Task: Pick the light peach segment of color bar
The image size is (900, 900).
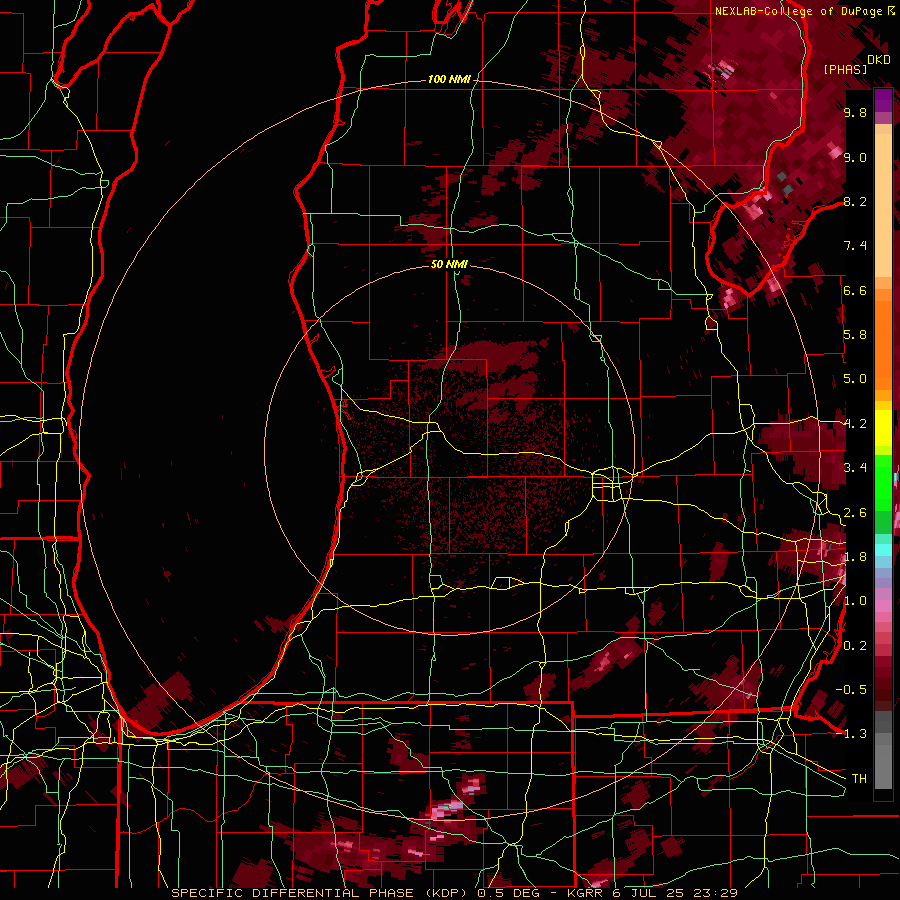Action: tap(883, 207)
